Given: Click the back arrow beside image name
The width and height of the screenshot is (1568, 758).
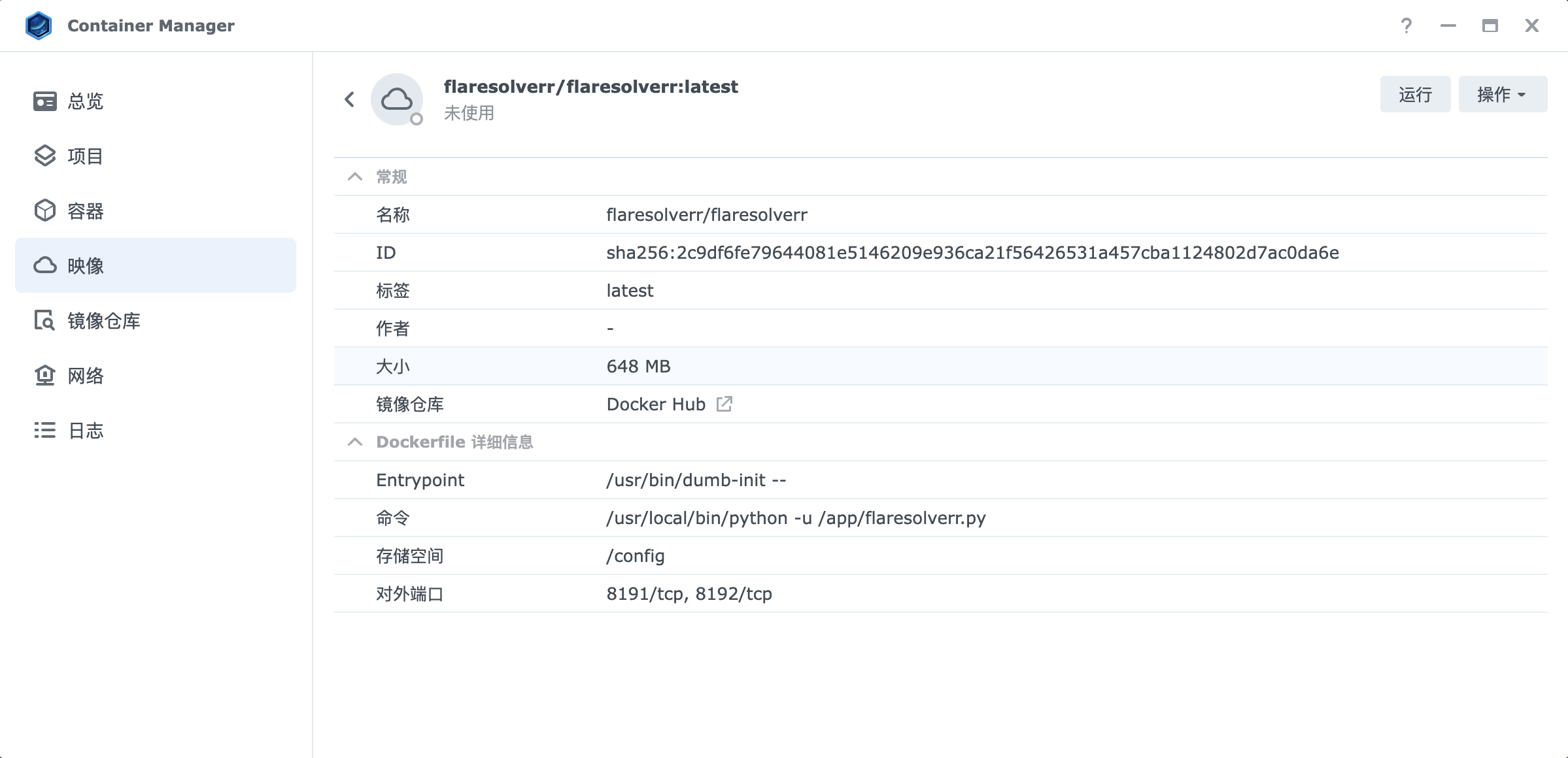Looking at the screenshot, I should click(x=349, y=99).
